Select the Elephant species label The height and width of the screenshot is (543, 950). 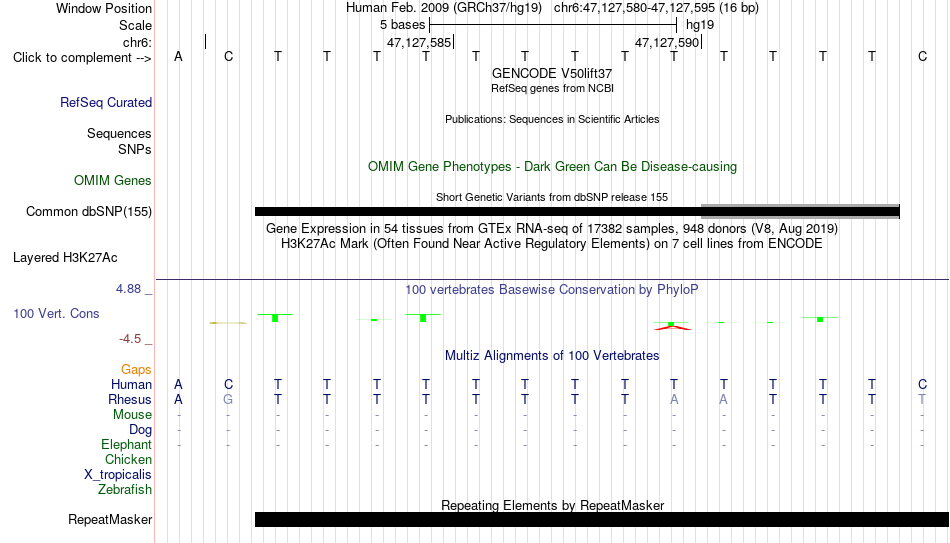126,445
